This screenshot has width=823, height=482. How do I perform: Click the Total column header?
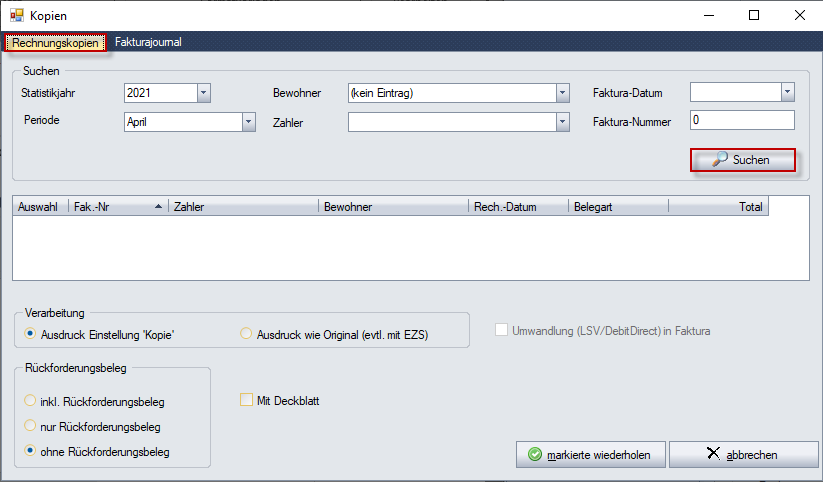pos(719,207)
